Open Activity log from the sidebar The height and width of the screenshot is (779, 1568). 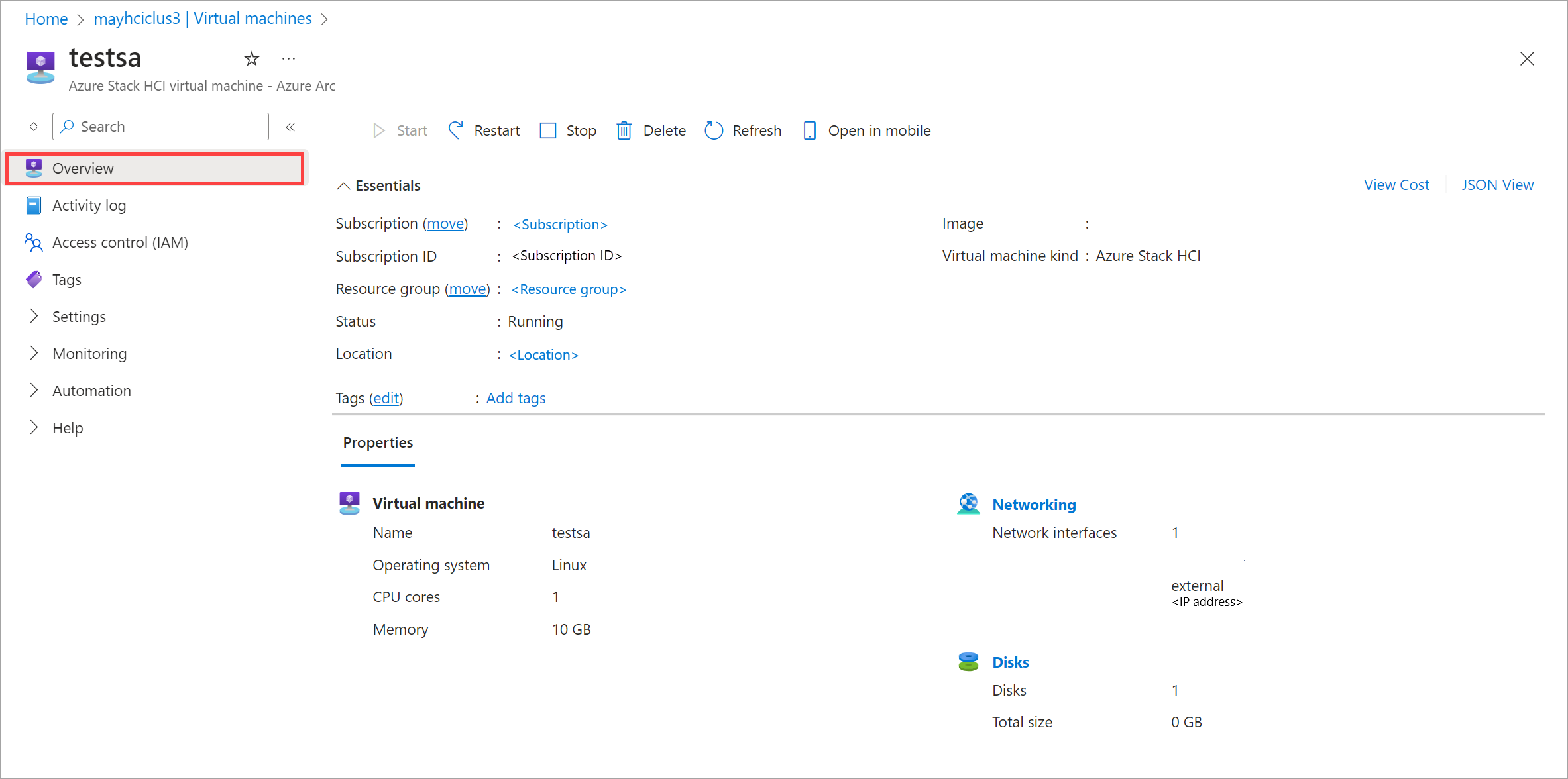pyautogui.click(x=89, y=205)
